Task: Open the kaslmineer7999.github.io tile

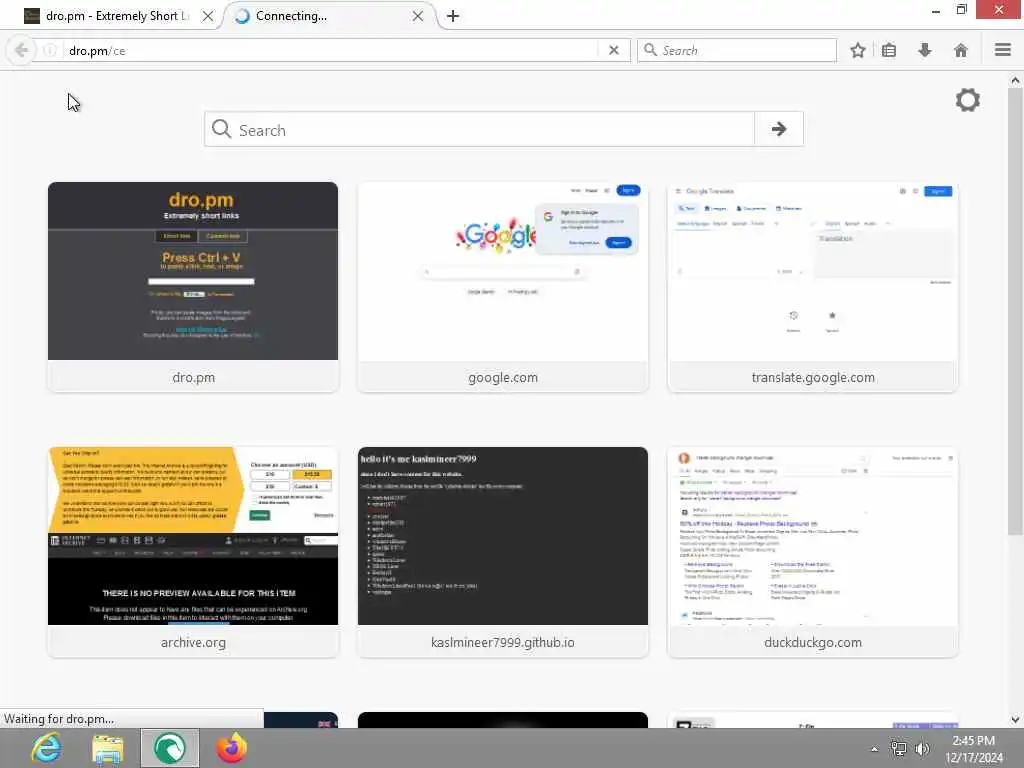Action: point(503,552)
